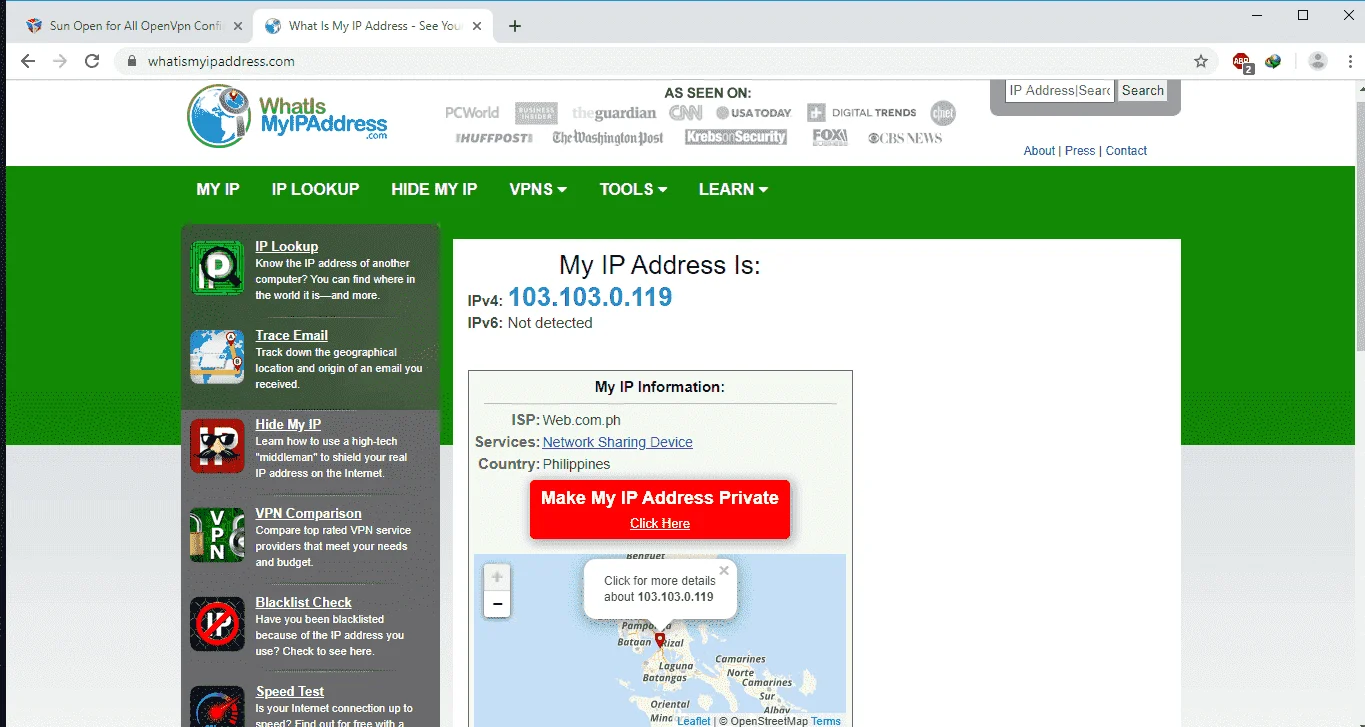The height and width of the screenshot is (727, 1365).
Task: Click the KrebsOnSecurity logo
Action: click(x=736, y=138)
